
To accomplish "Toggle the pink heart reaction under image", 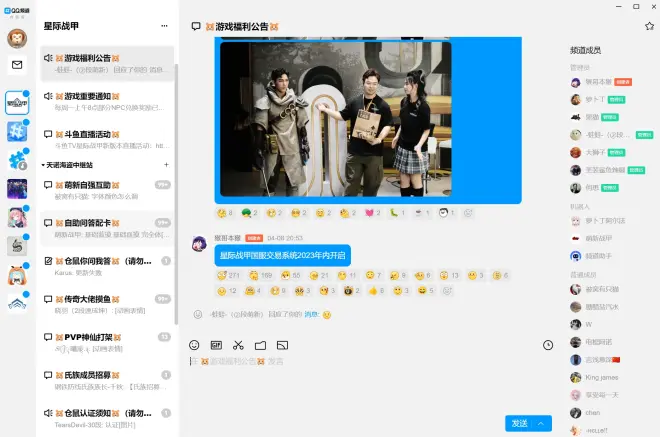I will 370,213.
